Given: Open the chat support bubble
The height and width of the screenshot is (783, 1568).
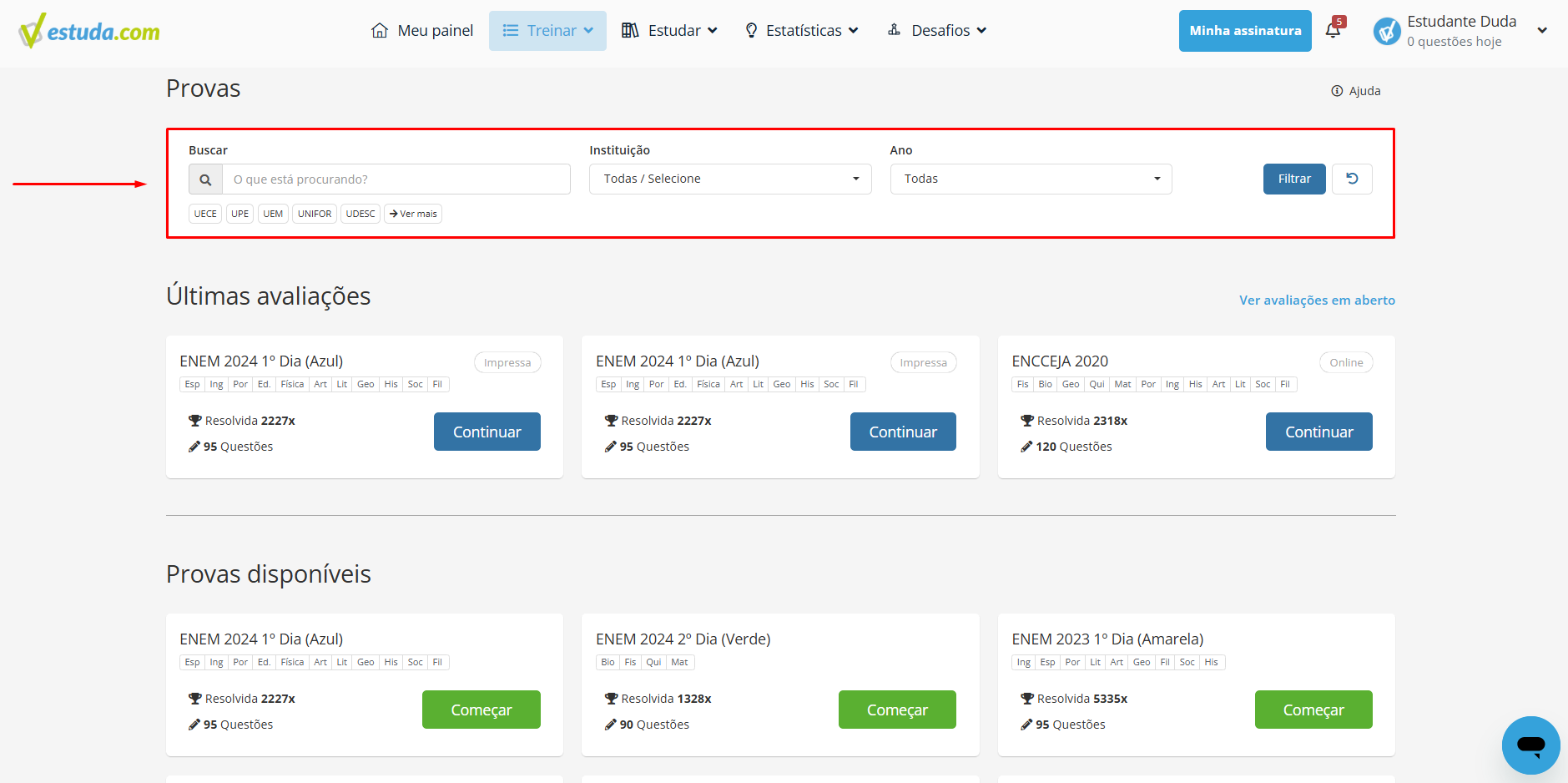Looking at the screenshot, I should [x=1530, y=745].
